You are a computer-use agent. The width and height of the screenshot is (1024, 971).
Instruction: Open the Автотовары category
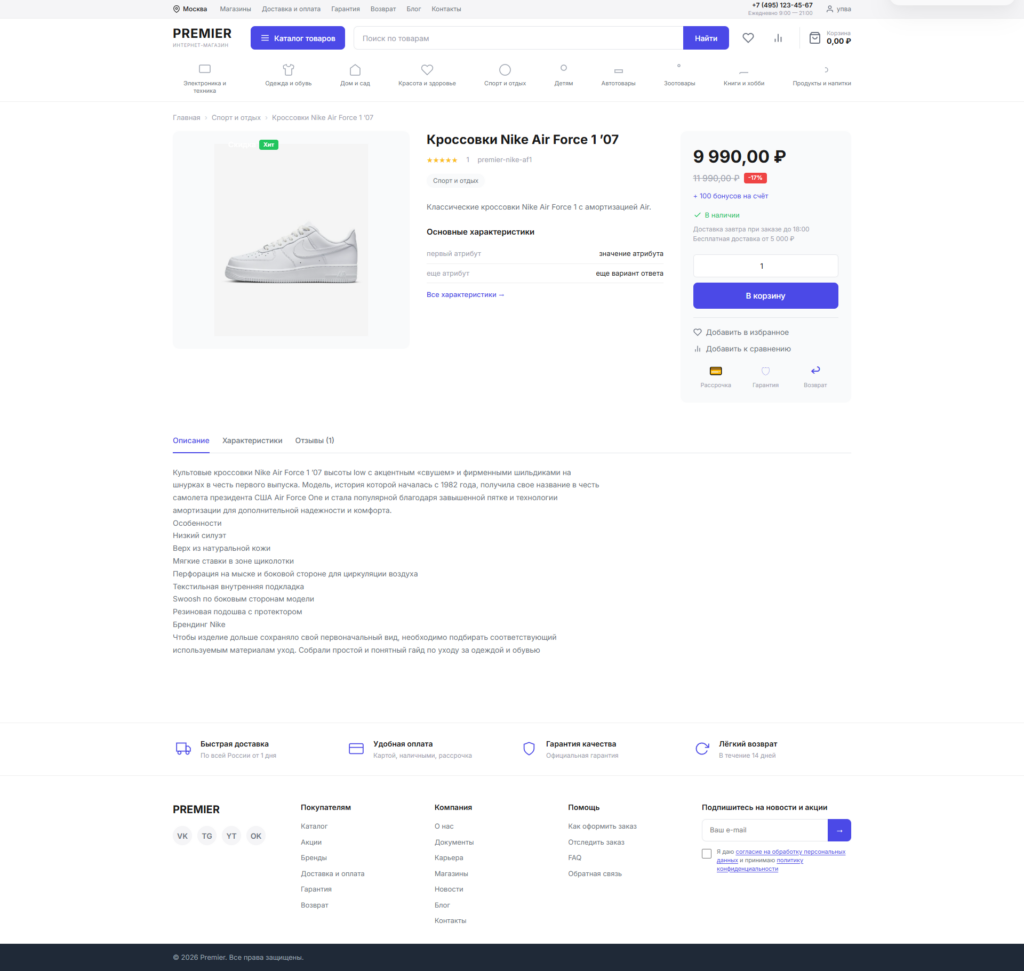[618, 75]
